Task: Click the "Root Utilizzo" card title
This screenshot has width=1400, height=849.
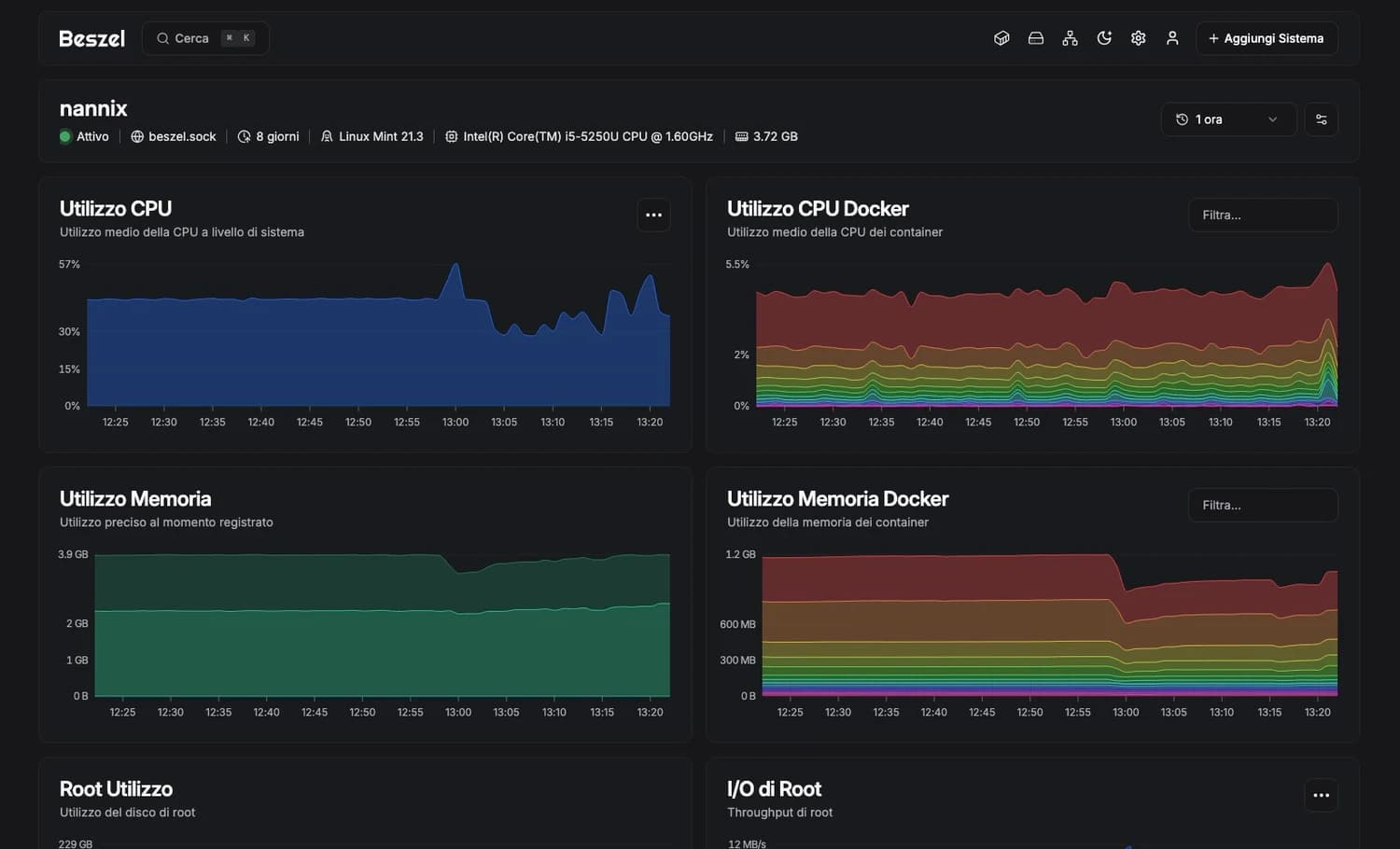Action: pos(116,788)
